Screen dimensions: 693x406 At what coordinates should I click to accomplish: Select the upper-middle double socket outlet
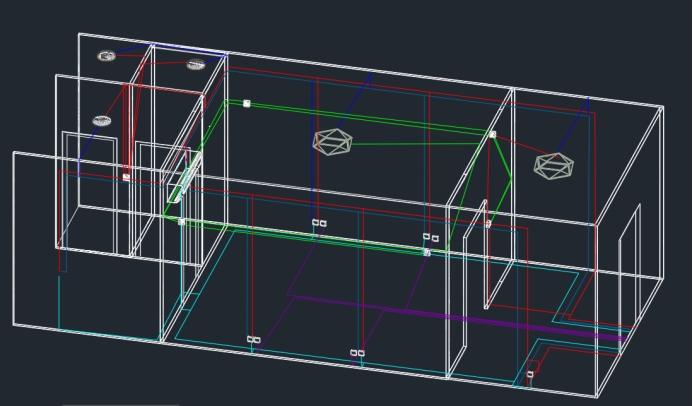pos(319,223)
